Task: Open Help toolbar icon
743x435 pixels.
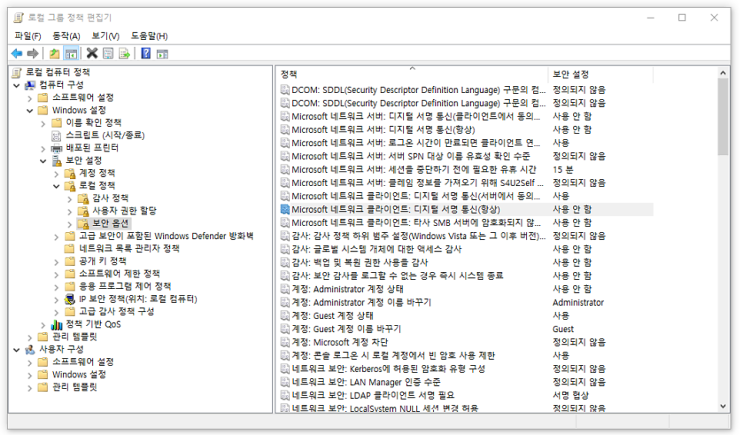Action: tap(146, 54)
